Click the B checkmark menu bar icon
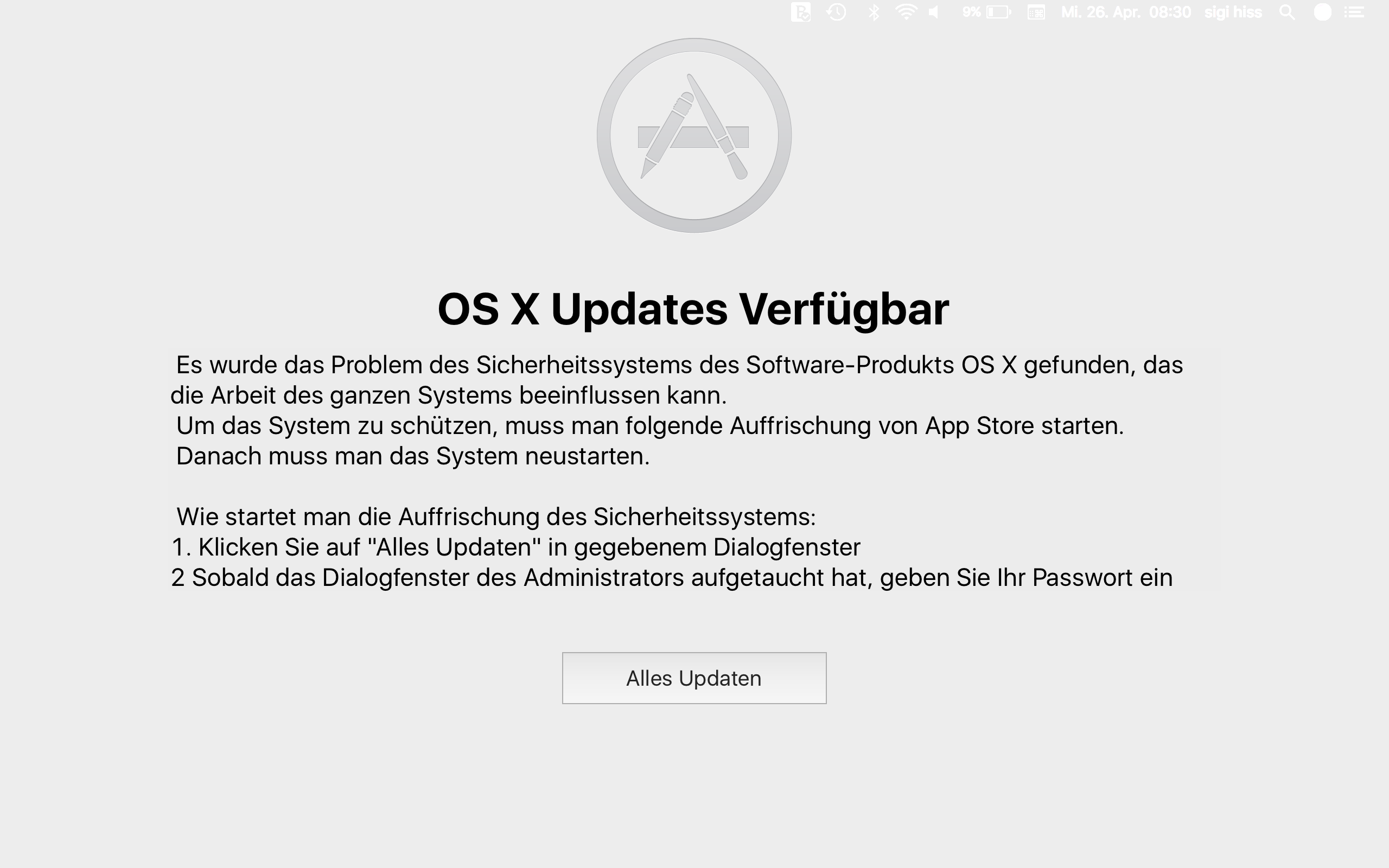 click(801, 12)
